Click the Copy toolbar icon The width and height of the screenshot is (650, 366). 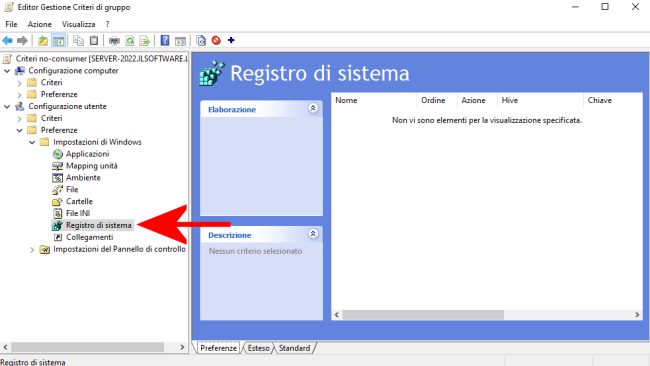[78, 41]
